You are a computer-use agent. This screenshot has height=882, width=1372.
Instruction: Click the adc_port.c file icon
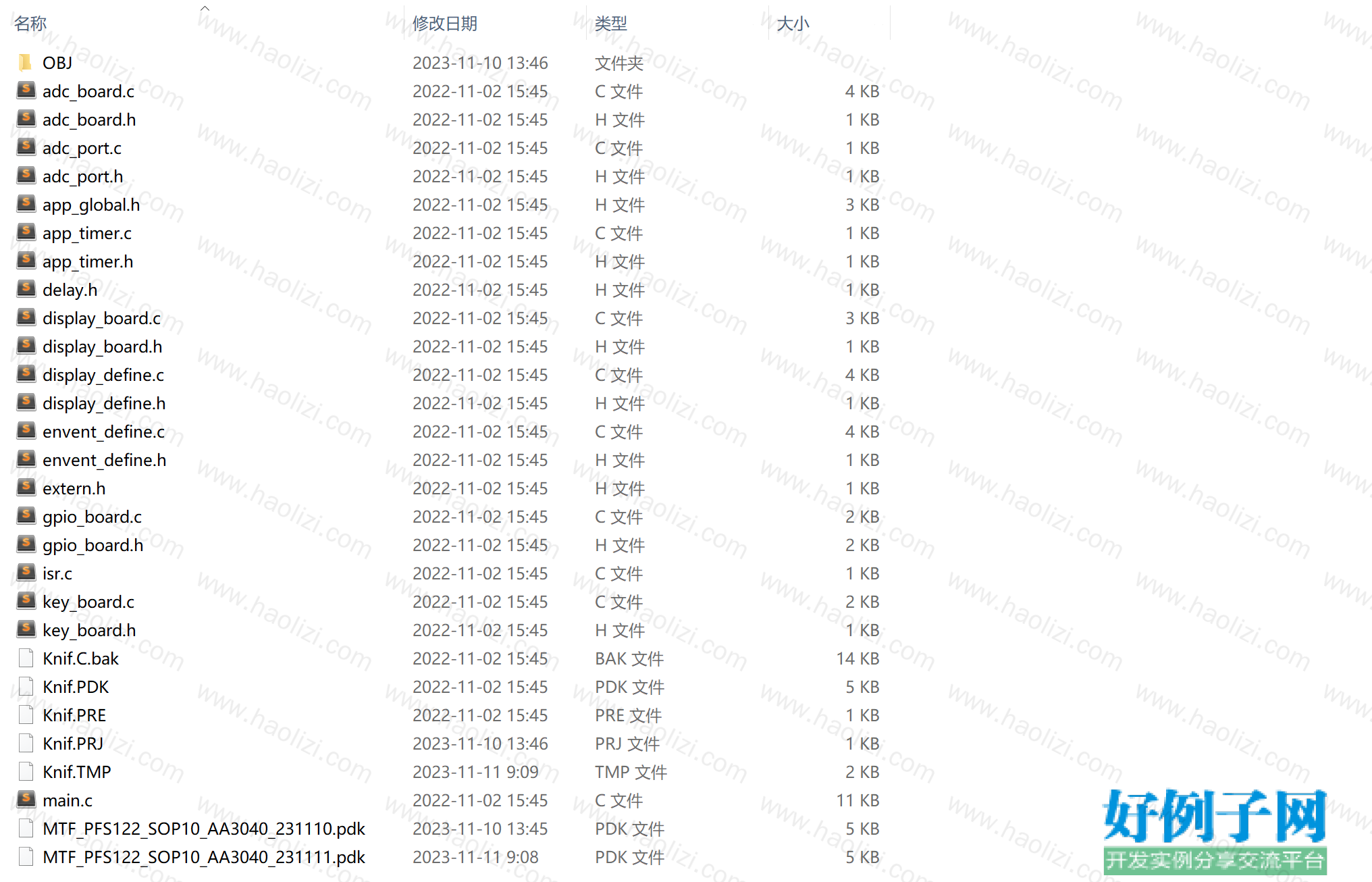(x=26, y=147)
